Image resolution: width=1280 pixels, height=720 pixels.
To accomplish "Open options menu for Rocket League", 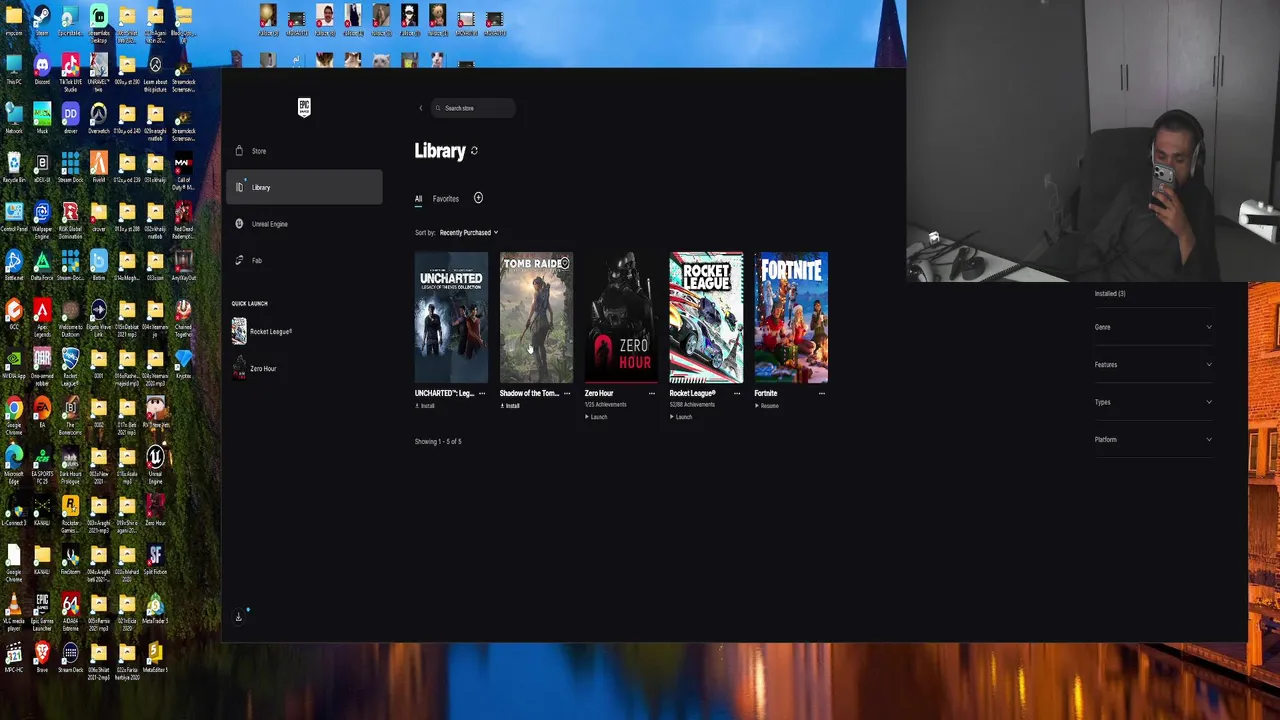I will click(x=737, y=394).
